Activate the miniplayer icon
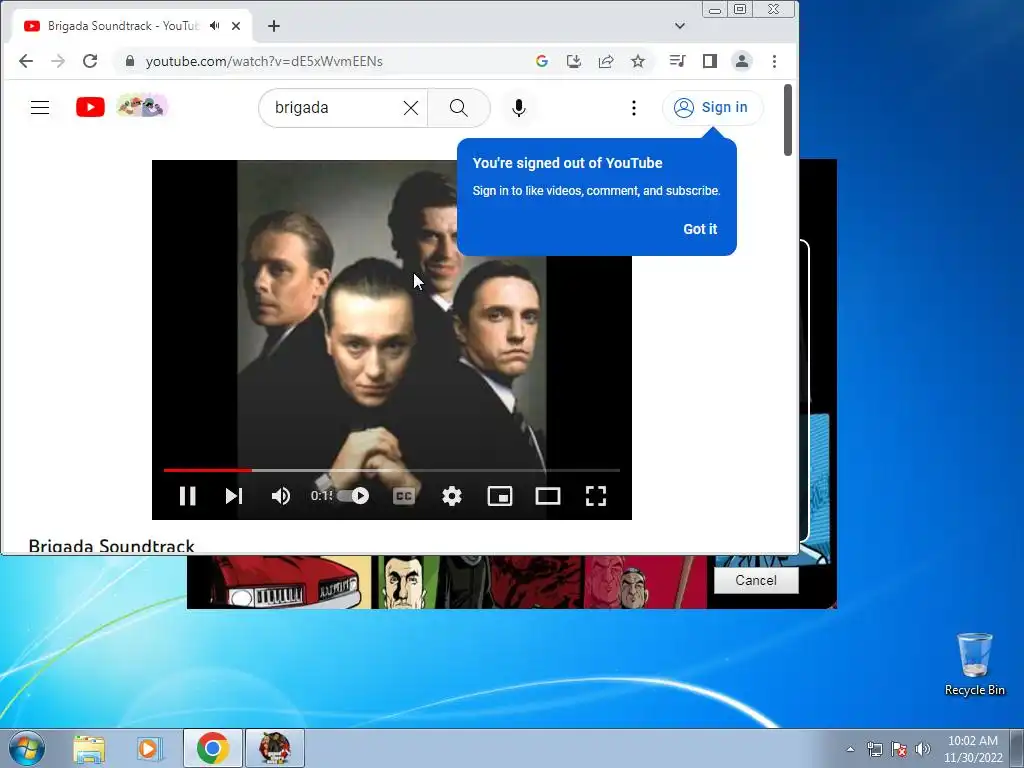Image resolution: width=1024 pixels, height=768 pixels. pos(500,496)
